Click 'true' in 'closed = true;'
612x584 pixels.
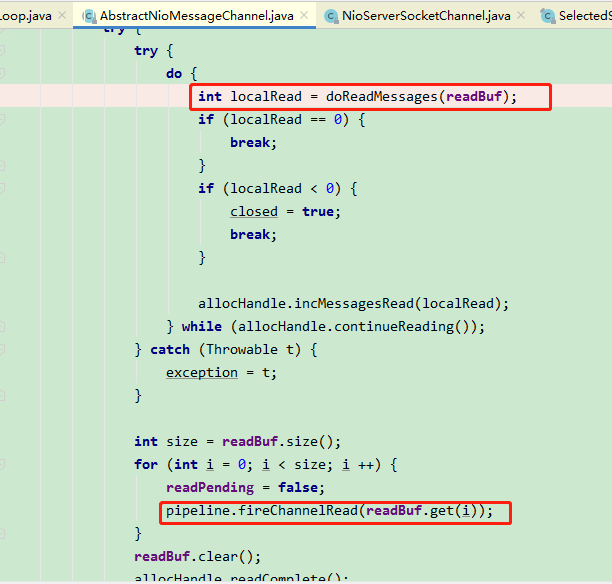318,212
